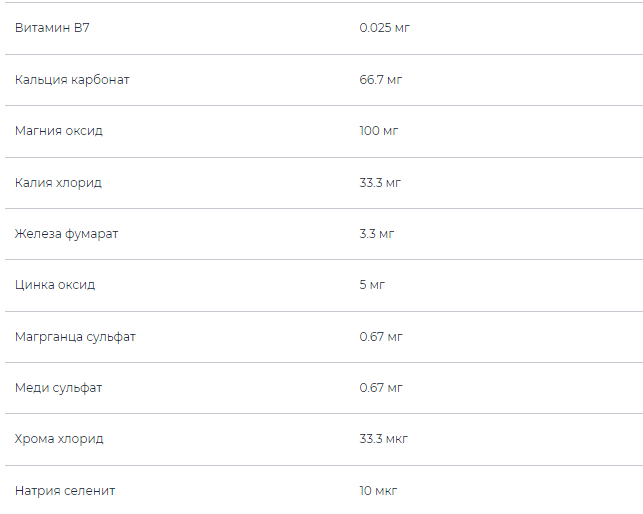Viewport: 643px width, 514px height.
Task: Select the 5 мг amount
Action: pos(372,285)
